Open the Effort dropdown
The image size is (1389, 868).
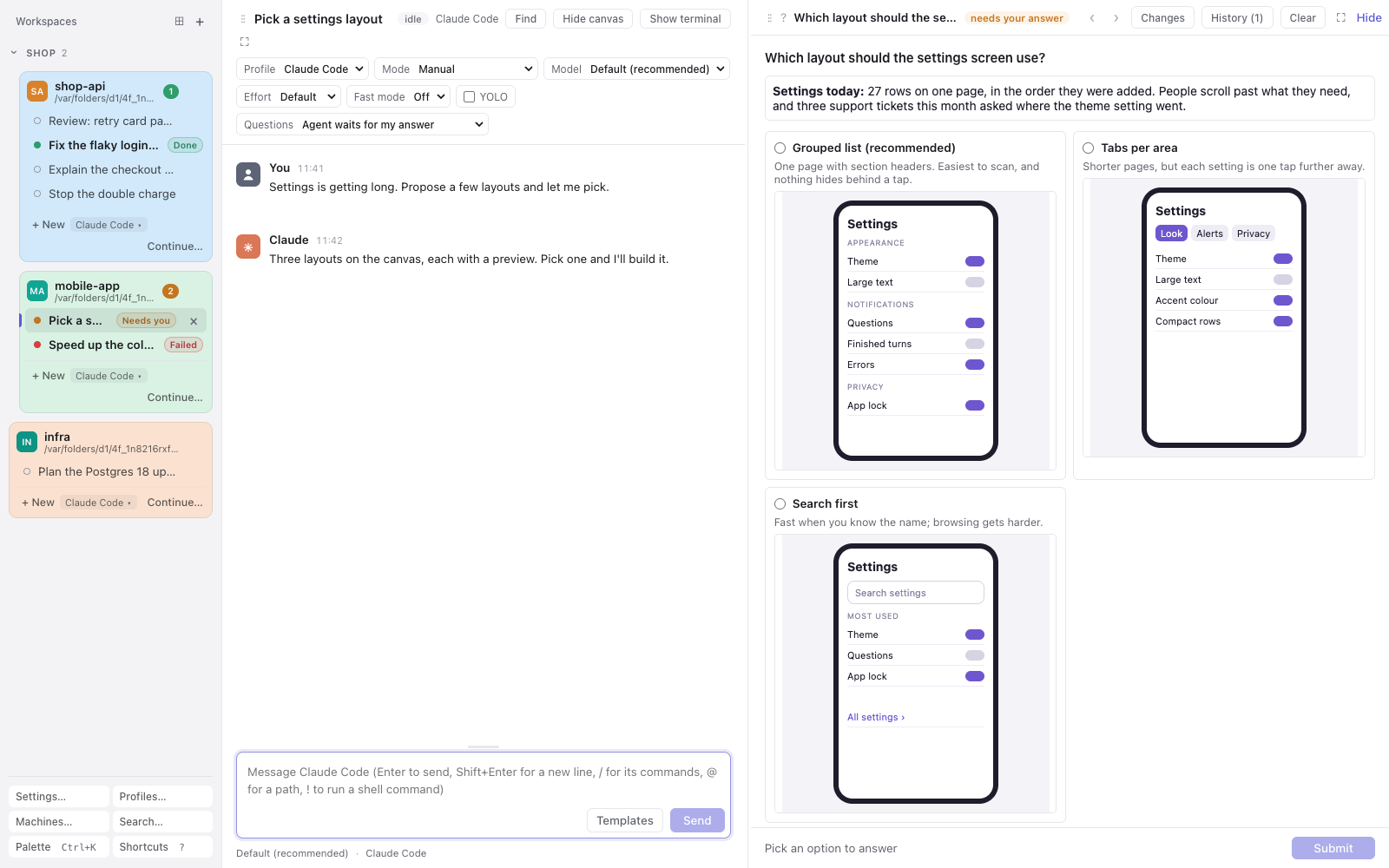tap(288, 97)
